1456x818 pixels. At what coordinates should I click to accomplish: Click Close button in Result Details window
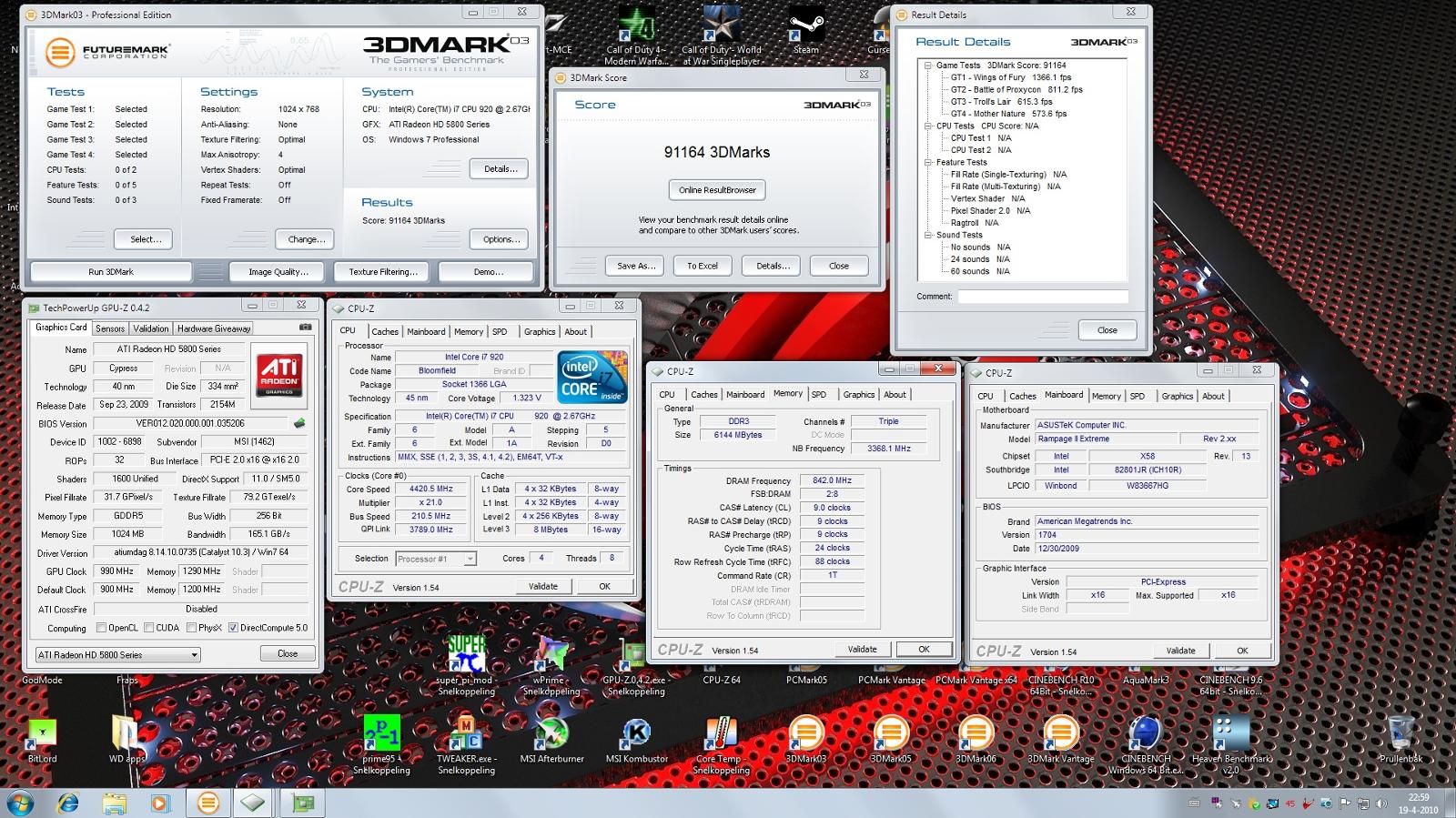[1107, 330]
